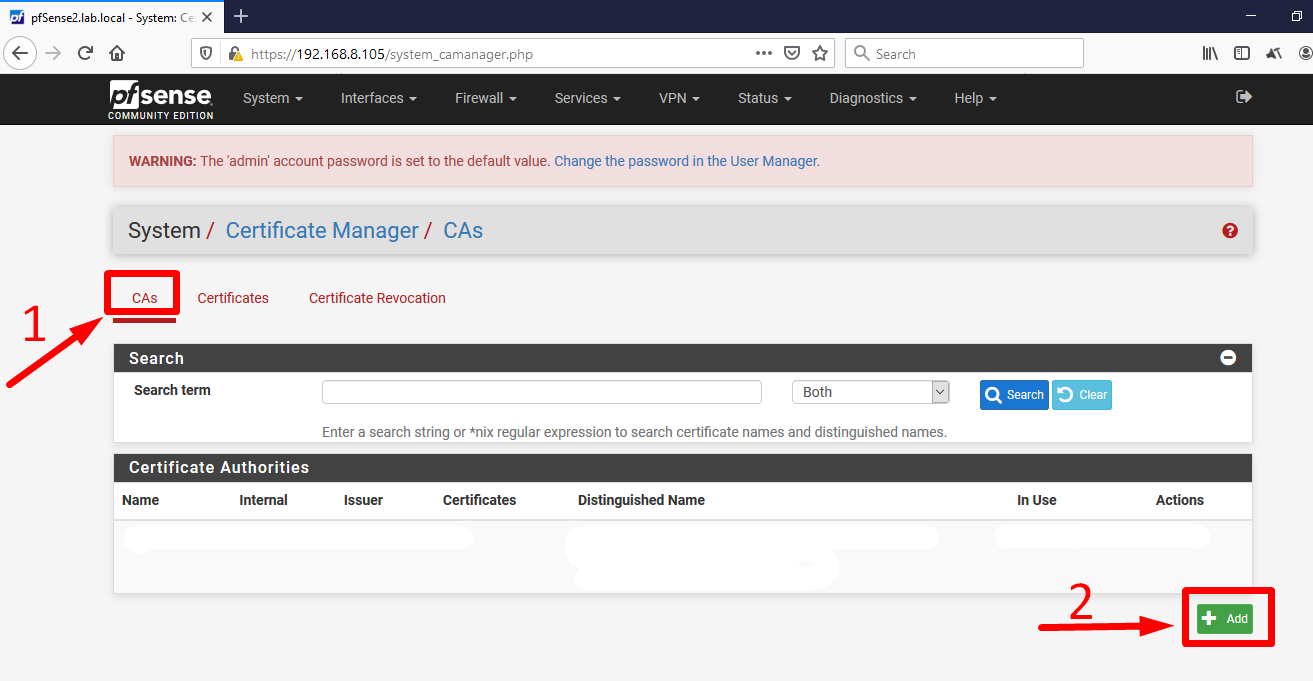Viewport: 1313px width, 681px height.
Task: Click the blue Search button
Action: [x=1014, y=395]
